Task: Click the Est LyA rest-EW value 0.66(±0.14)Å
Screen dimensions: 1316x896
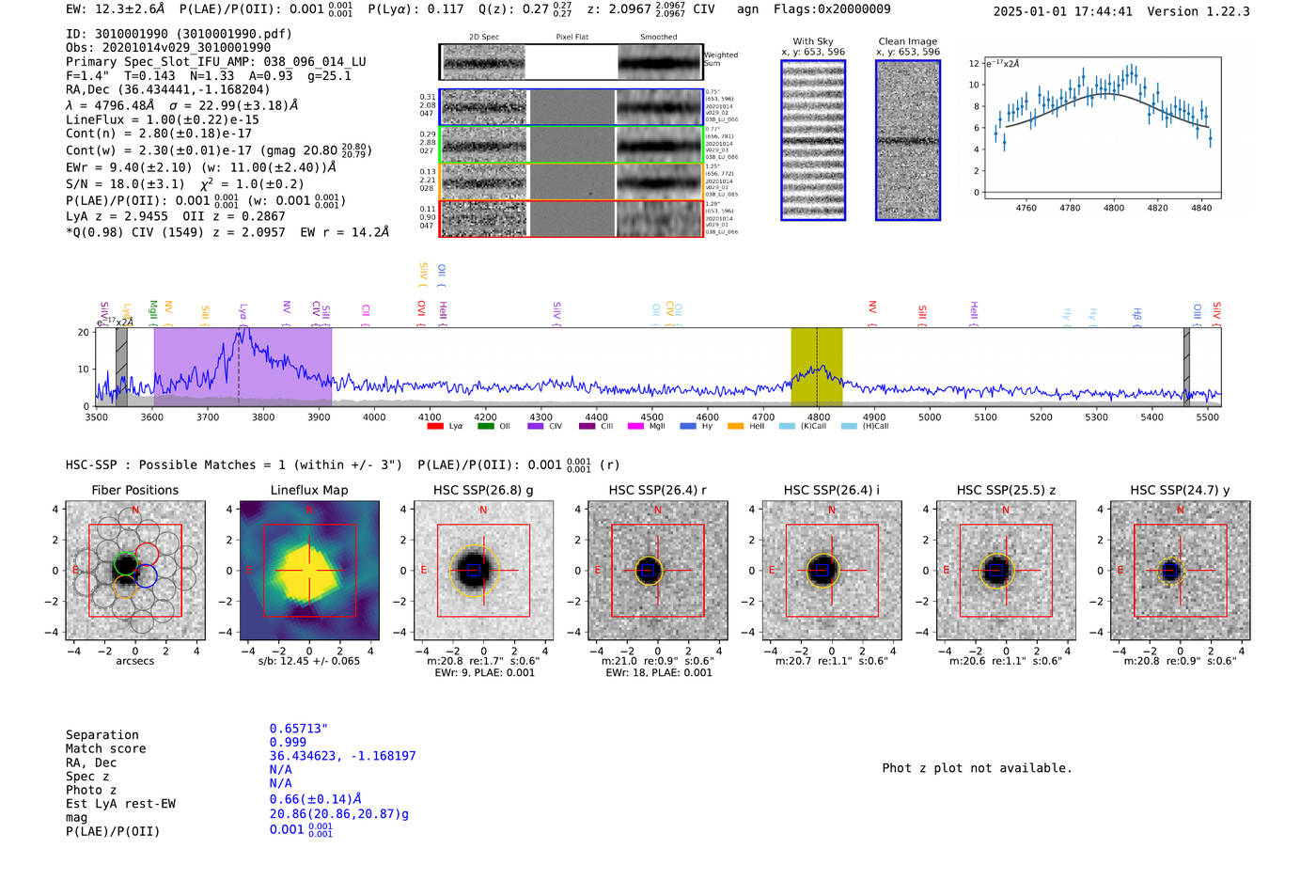Action: coord(316,799)
